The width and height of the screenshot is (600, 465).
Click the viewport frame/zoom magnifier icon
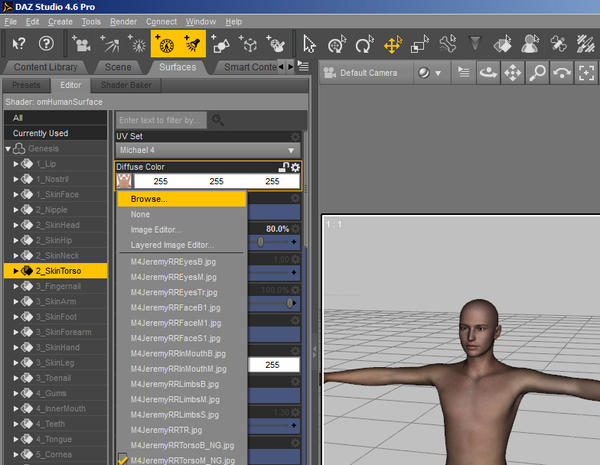pos(538,72)
